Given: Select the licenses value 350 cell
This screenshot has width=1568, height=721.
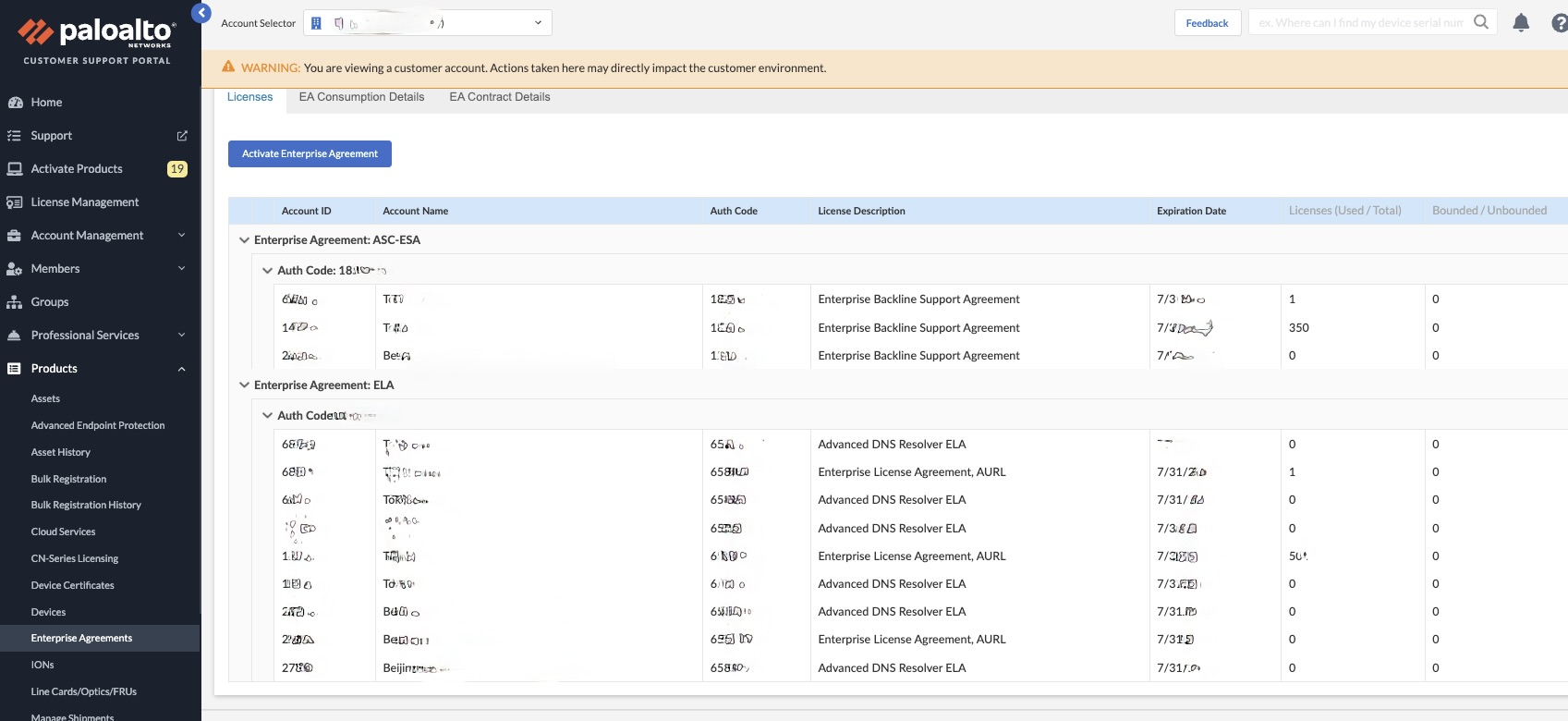Looking at the screenshot, I should tap(1299, 328).
